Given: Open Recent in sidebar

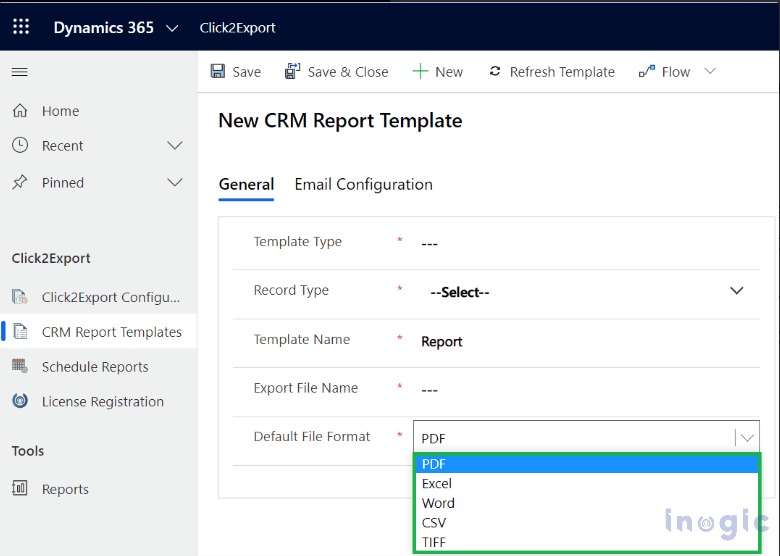Looking at the screenshot, I should click(x=62, y=146).
